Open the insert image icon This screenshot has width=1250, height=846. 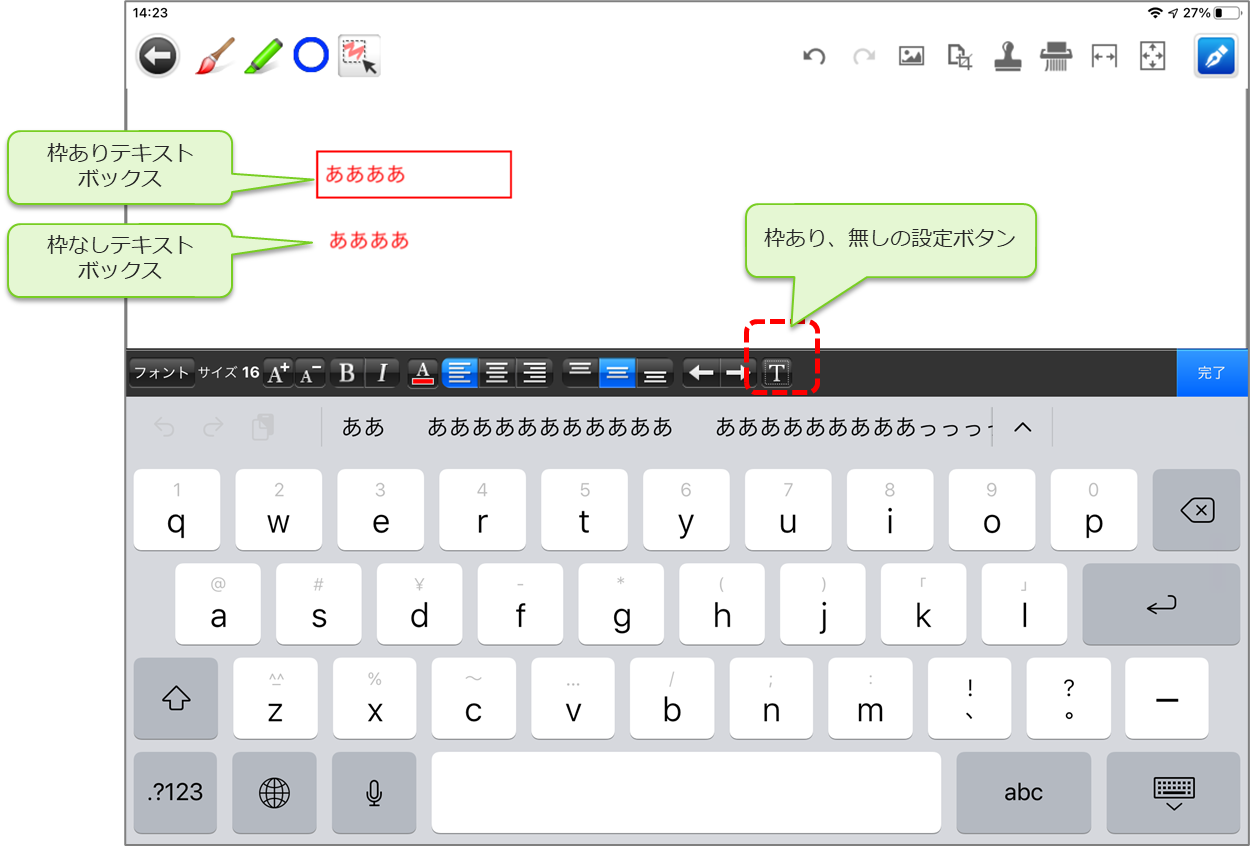pyautogui.click(x=911, y=57)
